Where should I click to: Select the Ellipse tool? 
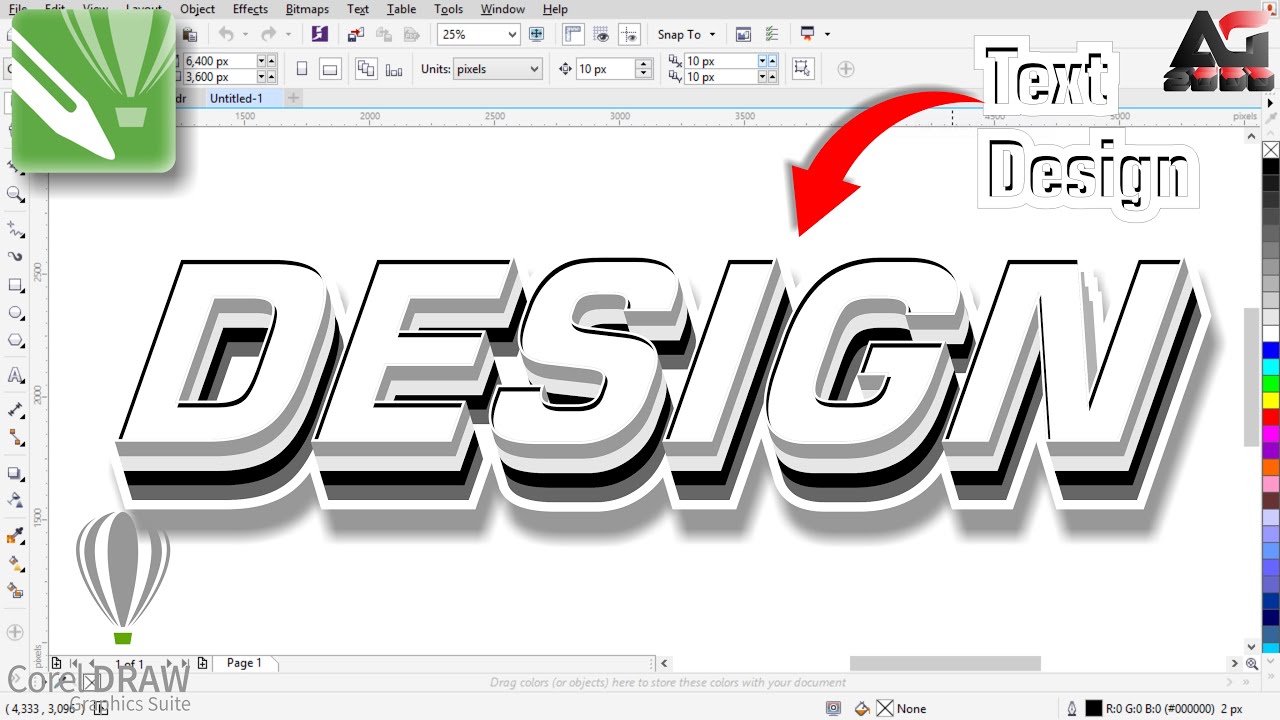[x=15, y=313]
